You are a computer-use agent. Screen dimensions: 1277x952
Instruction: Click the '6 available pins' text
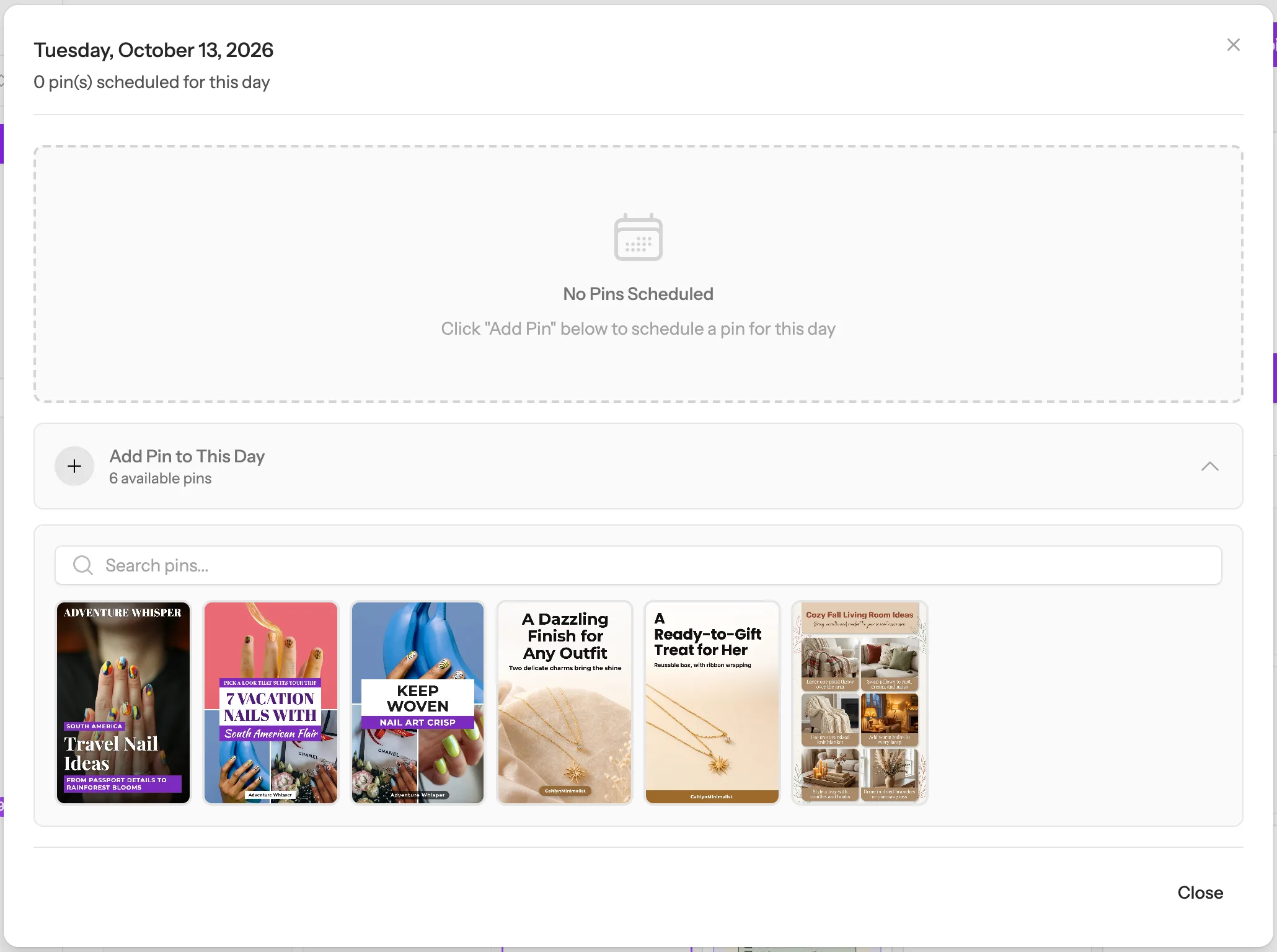pyautogui.click(x=160, y=478)
